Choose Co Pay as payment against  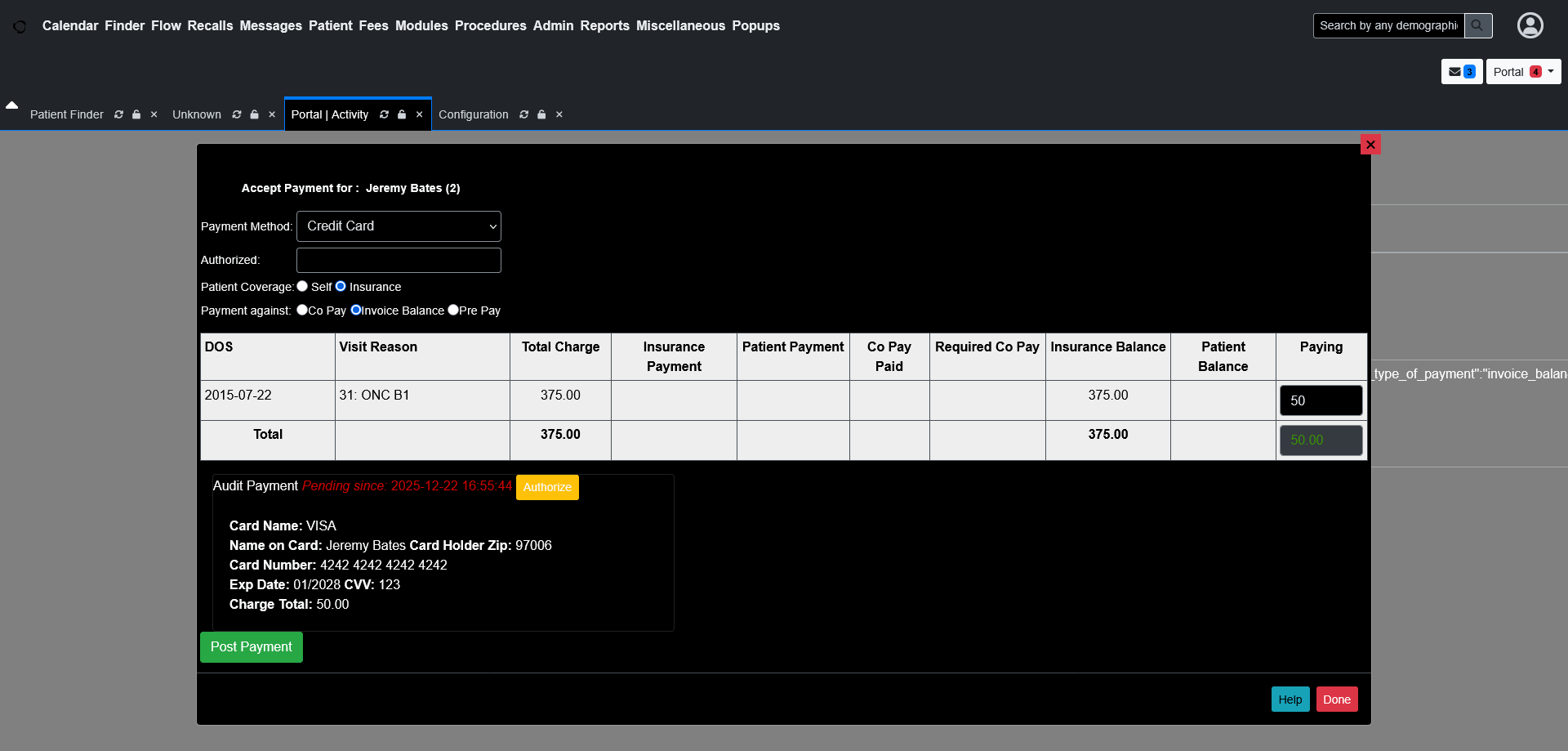pyautogui.click(x=302, y=310)
